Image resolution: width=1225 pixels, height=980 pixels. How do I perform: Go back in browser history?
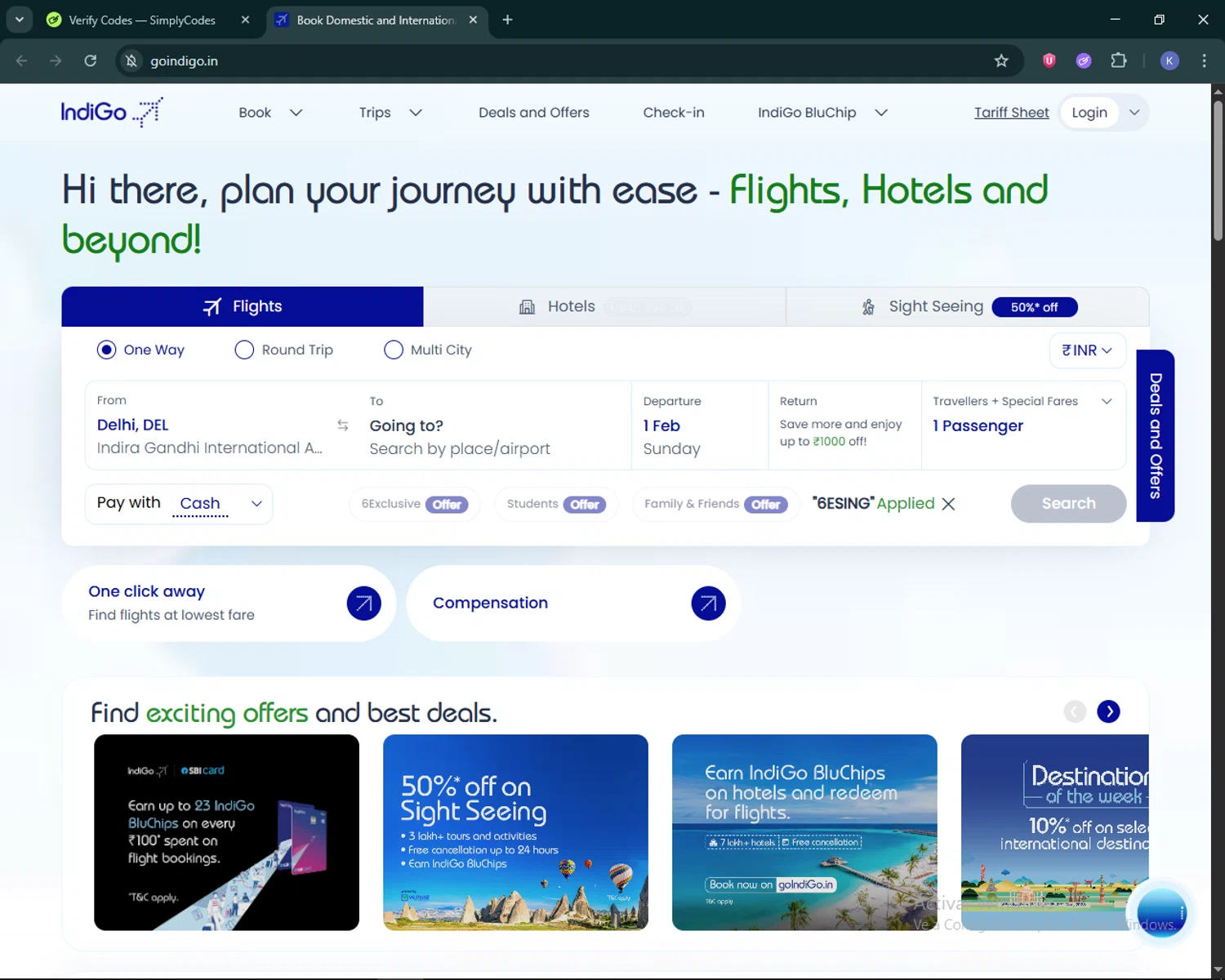22,60
